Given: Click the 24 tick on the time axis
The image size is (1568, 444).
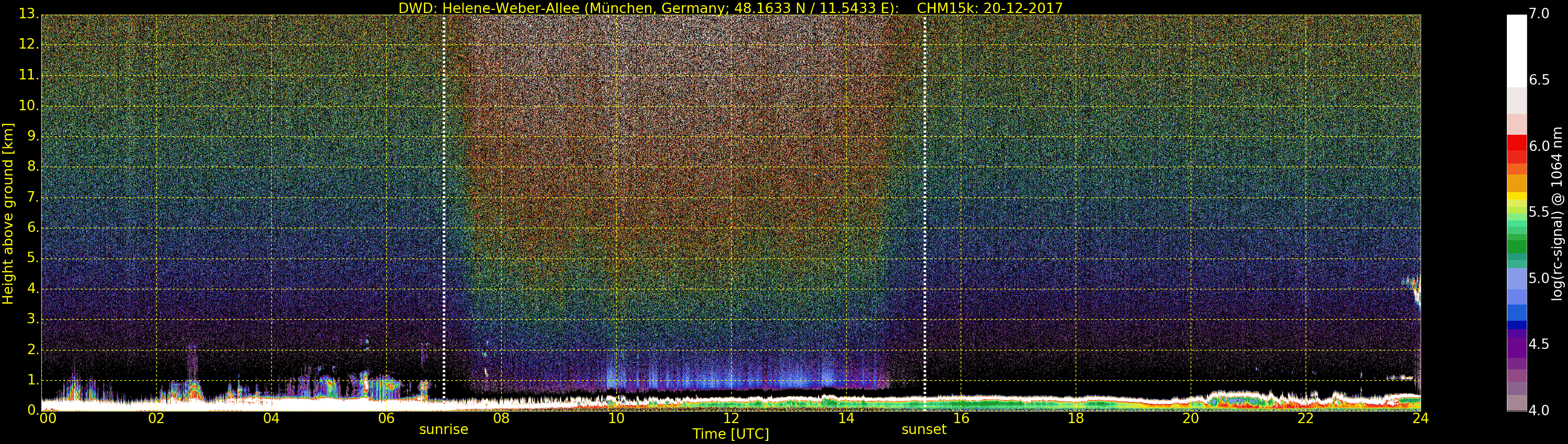Looking at the screenshot, I should coord(1420,418).
